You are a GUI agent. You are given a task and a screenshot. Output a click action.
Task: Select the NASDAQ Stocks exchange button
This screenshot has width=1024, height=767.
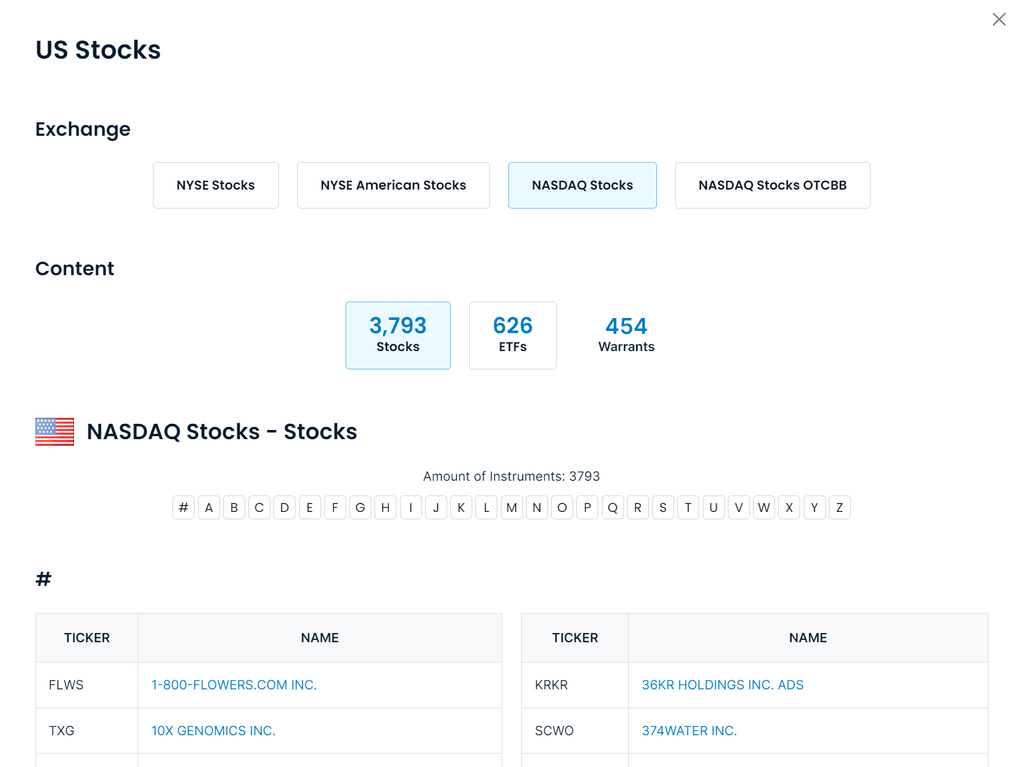point(582,185)
